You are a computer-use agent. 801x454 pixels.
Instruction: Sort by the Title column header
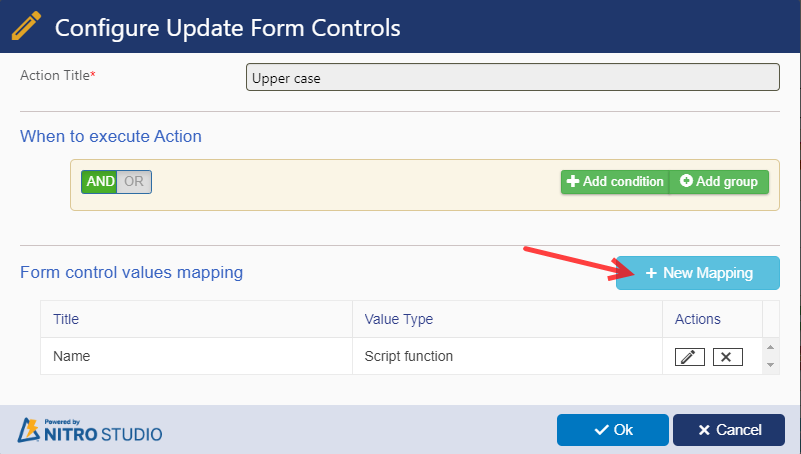(66, 319)
